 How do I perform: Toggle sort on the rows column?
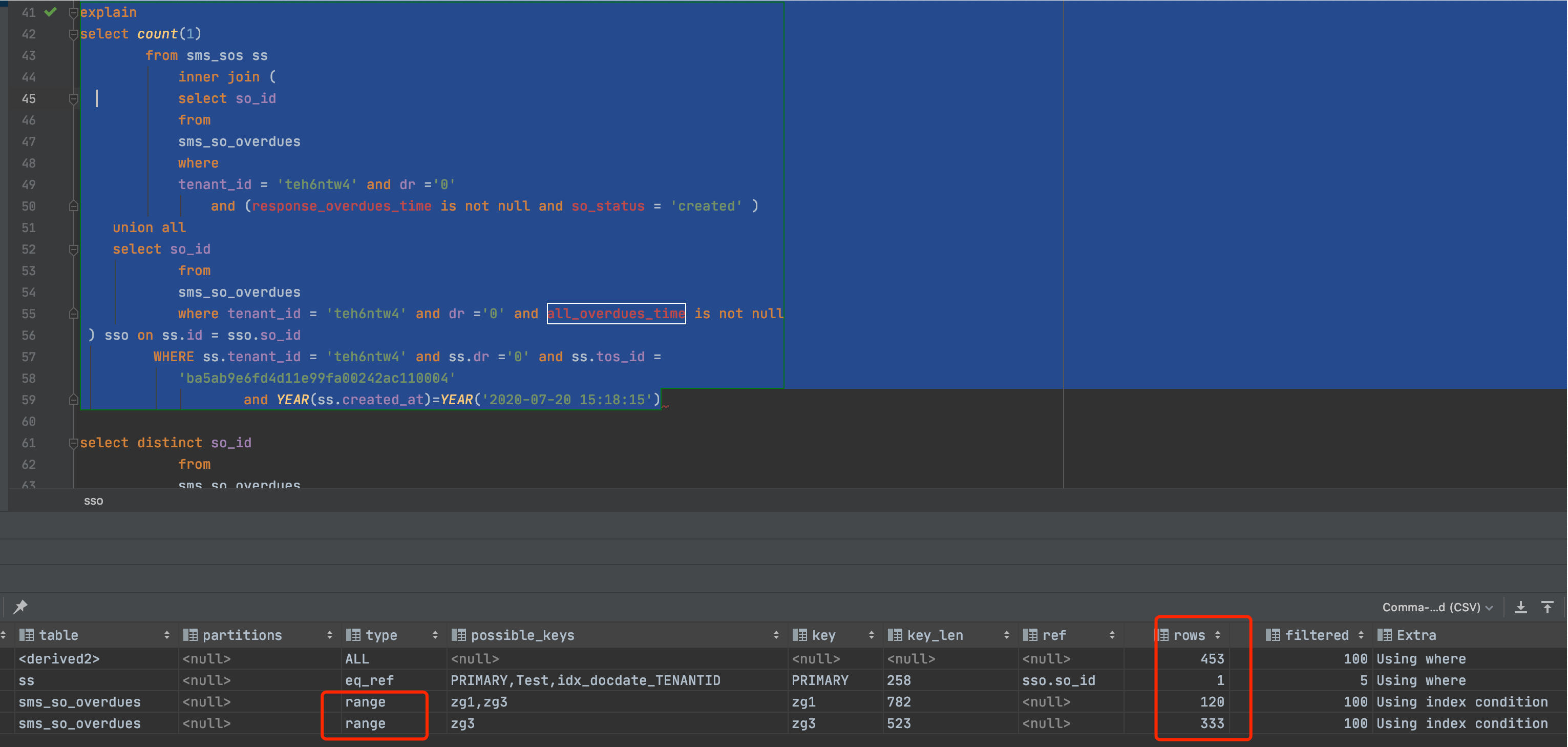click(1217, 635)
